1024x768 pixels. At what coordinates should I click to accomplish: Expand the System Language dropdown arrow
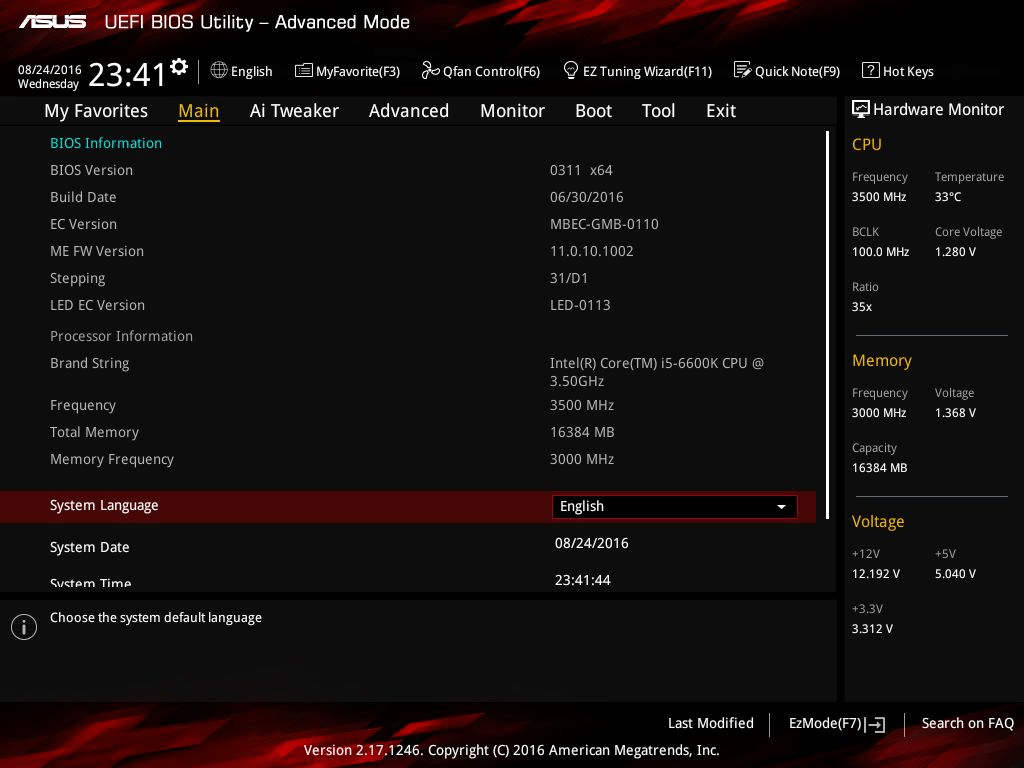[x=781, y=507]
